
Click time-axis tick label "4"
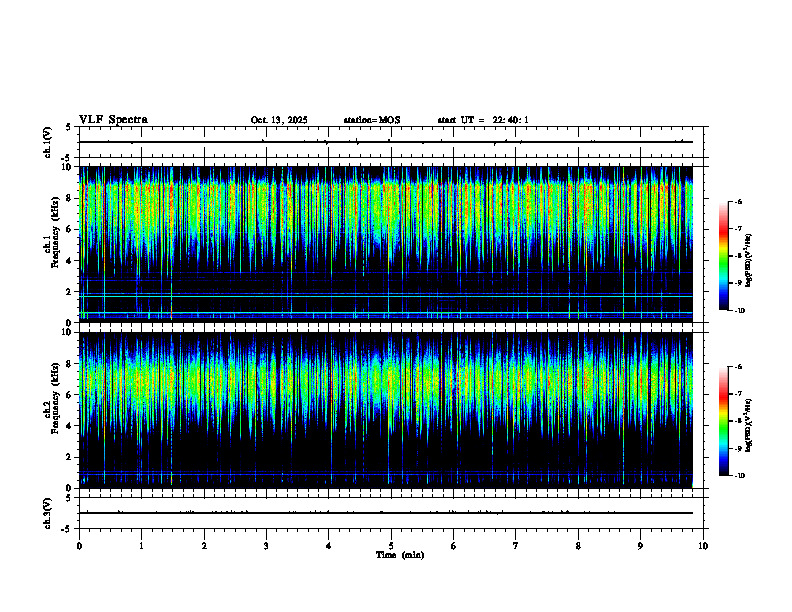[x=329, y=546]
